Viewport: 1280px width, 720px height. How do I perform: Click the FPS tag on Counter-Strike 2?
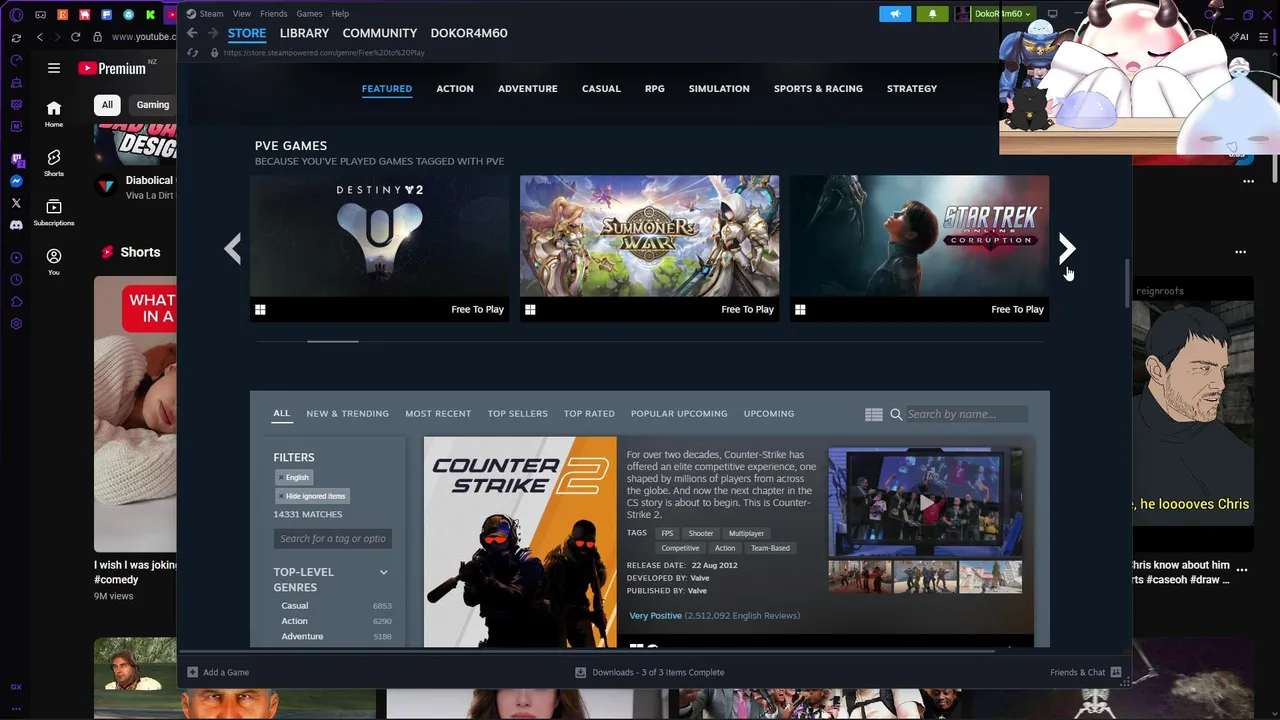pos(667,533)
